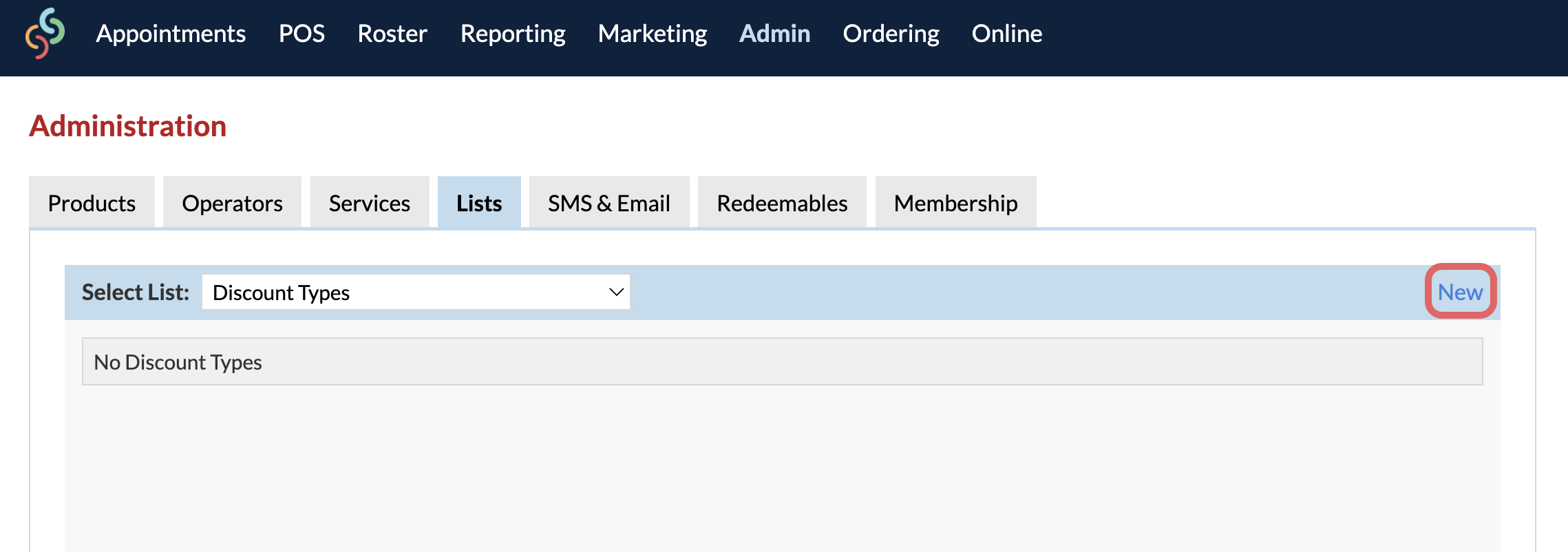
Task: Open the Membership tab
Action: pyautogui.click(x=955, y=202)
